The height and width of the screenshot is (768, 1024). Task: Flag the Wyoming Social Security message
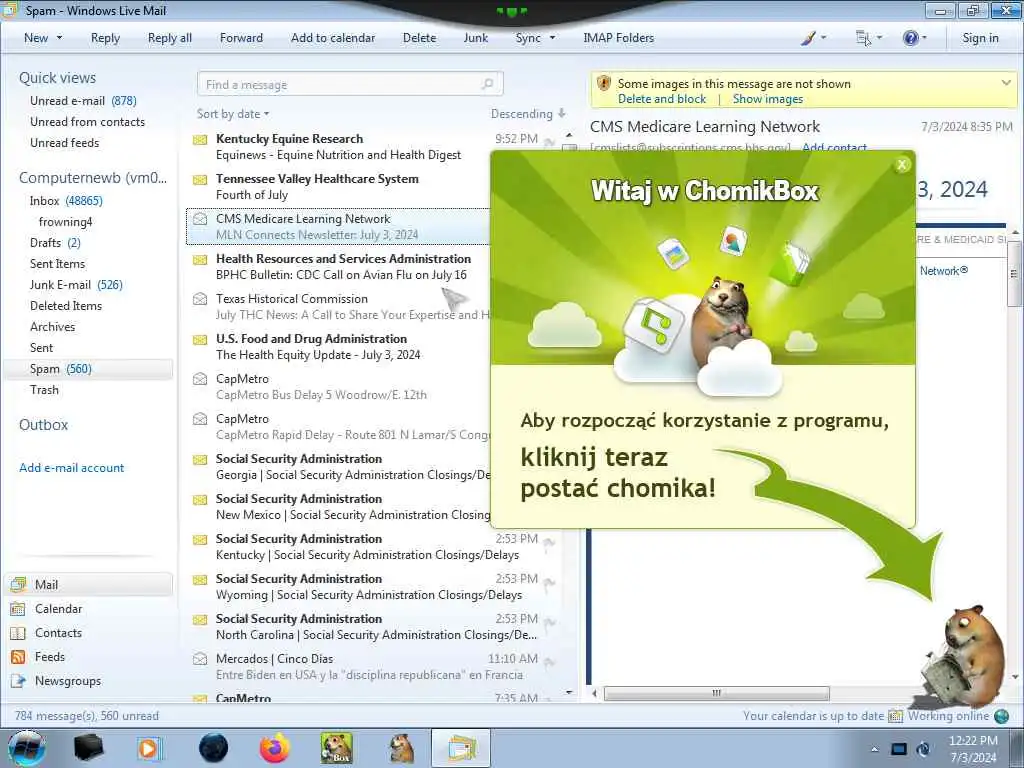549,583
